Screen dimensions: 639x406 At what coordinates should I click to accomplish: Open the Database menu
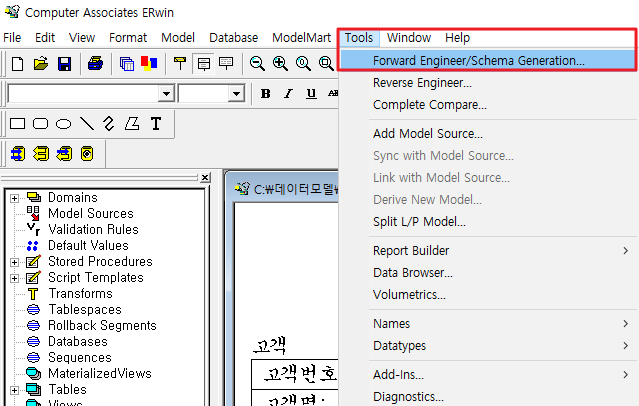pyautogui.click(x=234, y=38)
